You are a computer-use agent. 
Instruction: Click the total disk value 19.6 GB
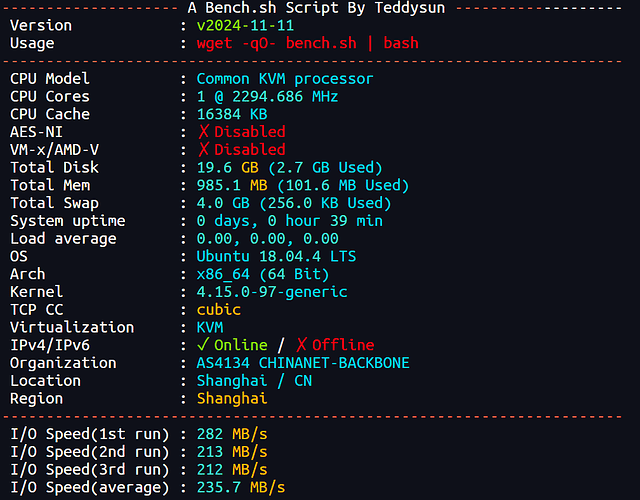[x=227, y=168]
